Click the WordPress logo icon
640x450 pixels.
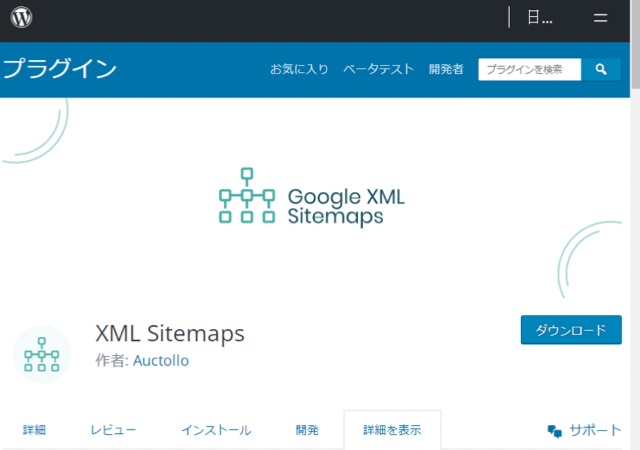[21, 18]
